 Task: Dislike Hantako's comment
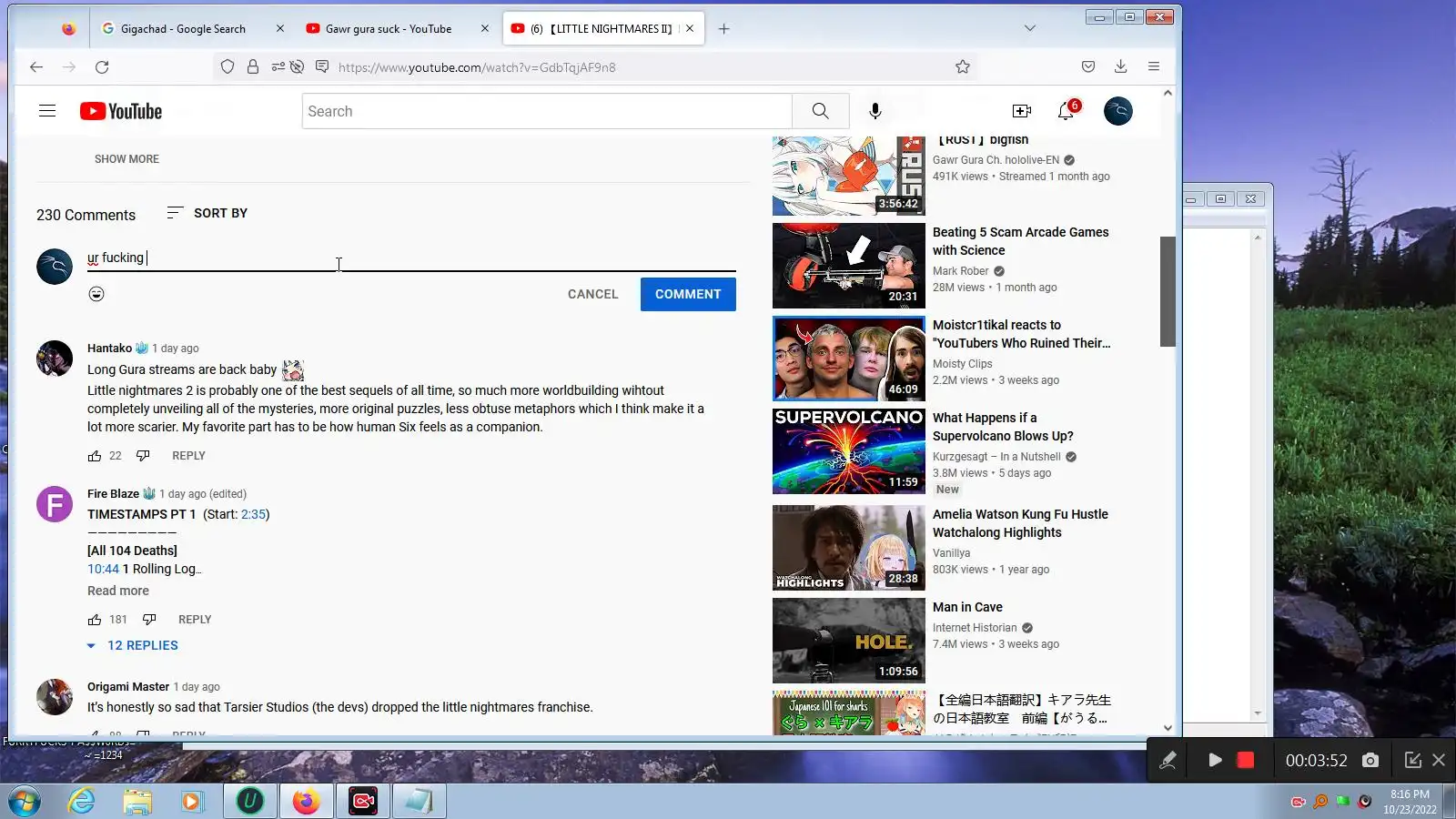pyautogui.click(x=143, y=456)
